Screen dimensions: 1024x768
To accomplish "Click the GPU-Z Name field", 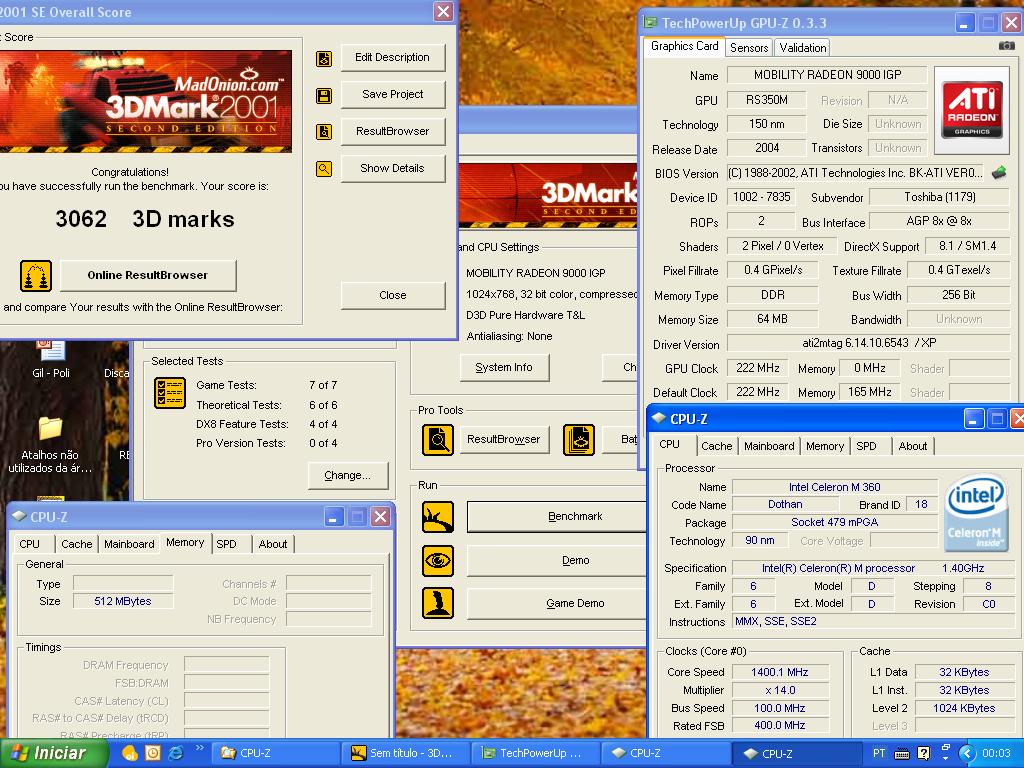I will click(x=827, y=75).
